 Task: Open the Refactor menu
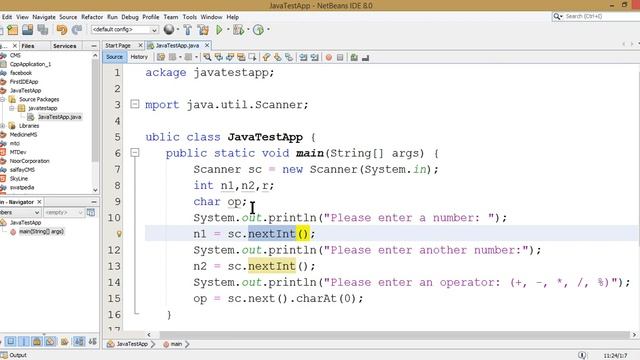pos(92,17)
